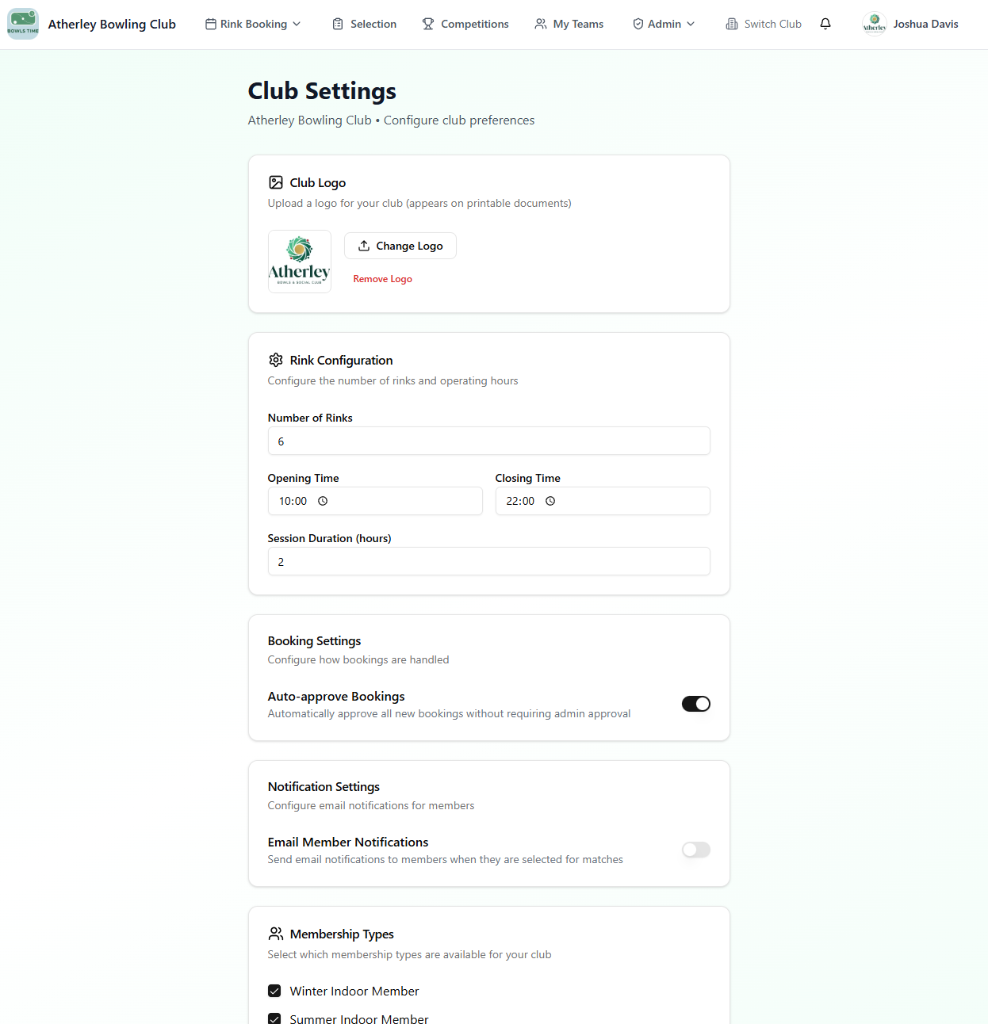Enable Email Member Notifications switch
Viewport: 988px width, 1024px height.
[696, 850]
